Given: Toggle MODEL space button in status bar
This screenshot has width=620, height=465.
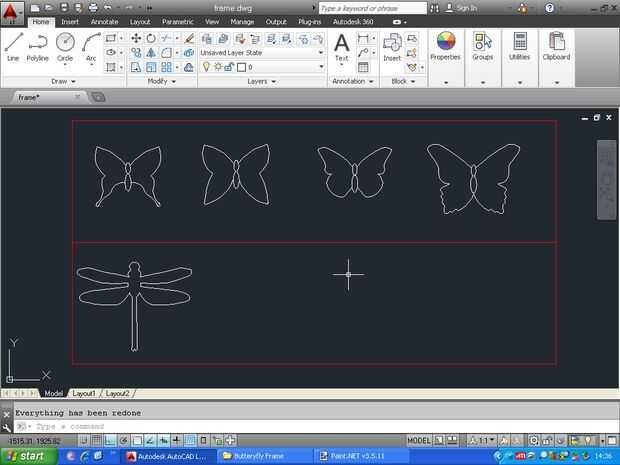Looking at the screenshot, I should pos(418,440).
